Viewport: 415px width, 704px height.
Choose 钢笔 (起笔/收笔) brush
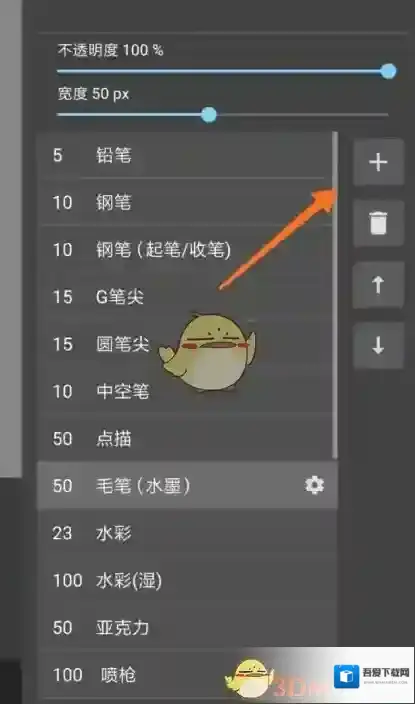click(187, 250)
